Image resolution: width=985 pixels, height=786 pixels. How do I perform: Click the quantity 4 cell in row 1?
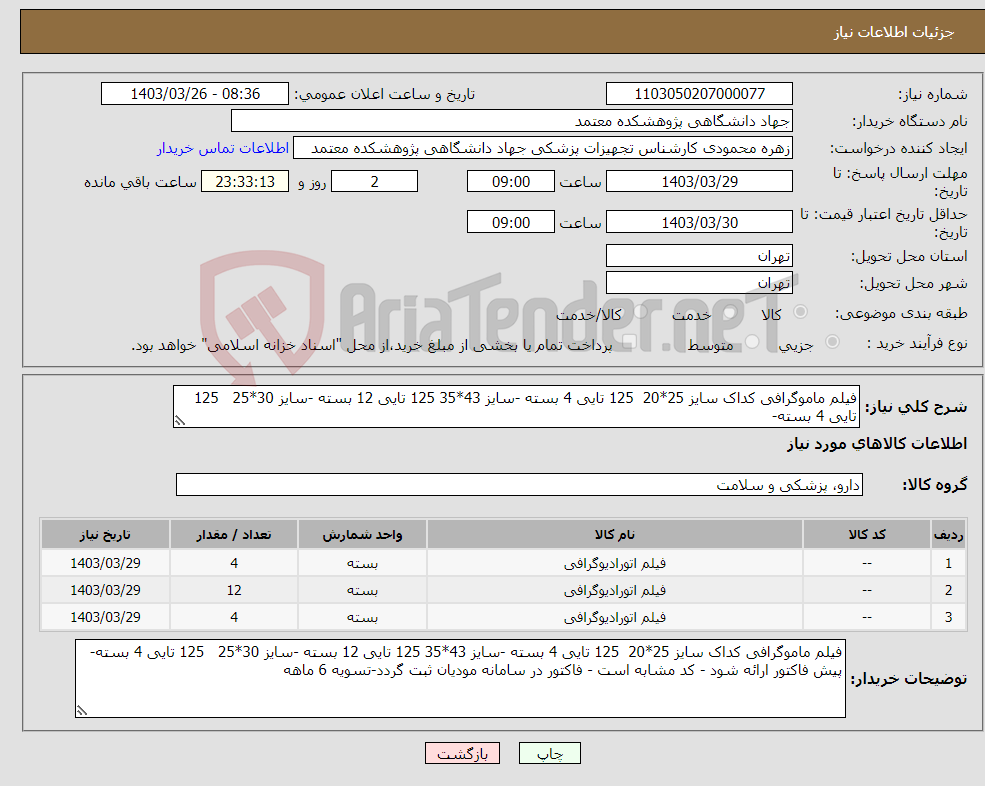tap(234, 564)
